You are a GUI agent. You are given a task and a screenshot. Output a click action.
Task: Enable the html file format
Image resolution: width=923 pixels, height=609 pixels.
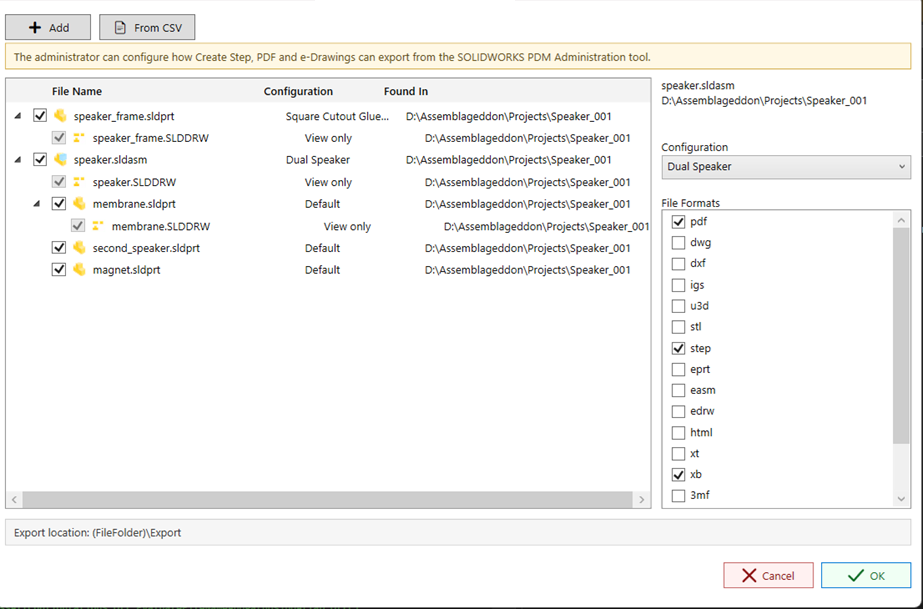[x=678, y=432]
